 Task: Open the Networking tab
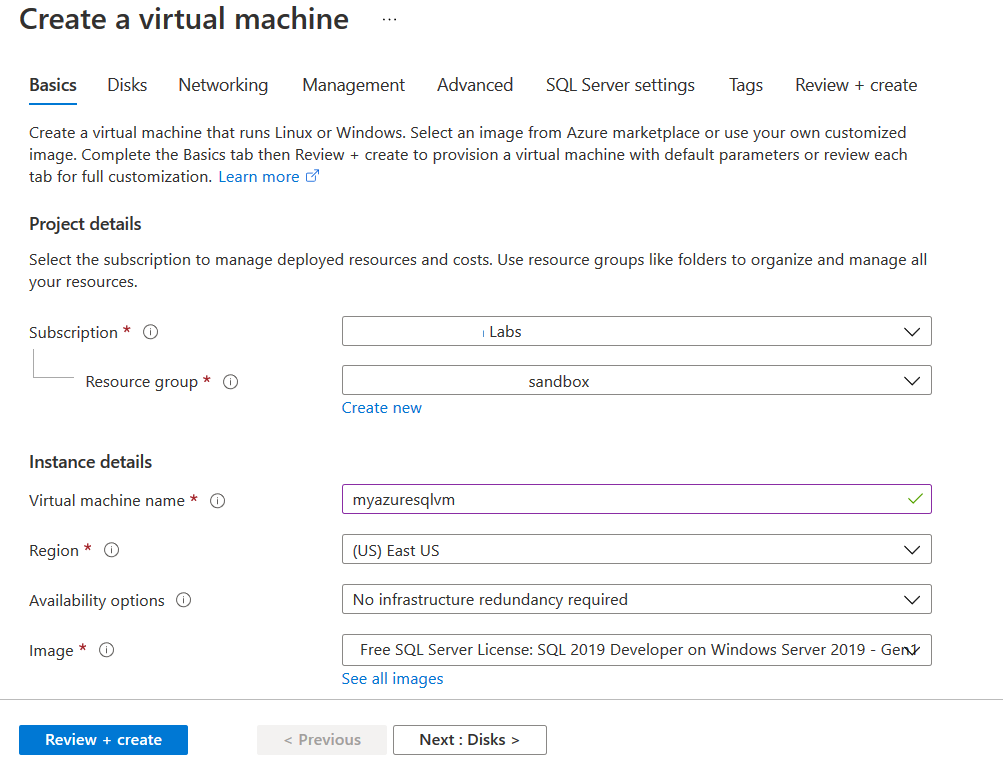coord(223,85)
